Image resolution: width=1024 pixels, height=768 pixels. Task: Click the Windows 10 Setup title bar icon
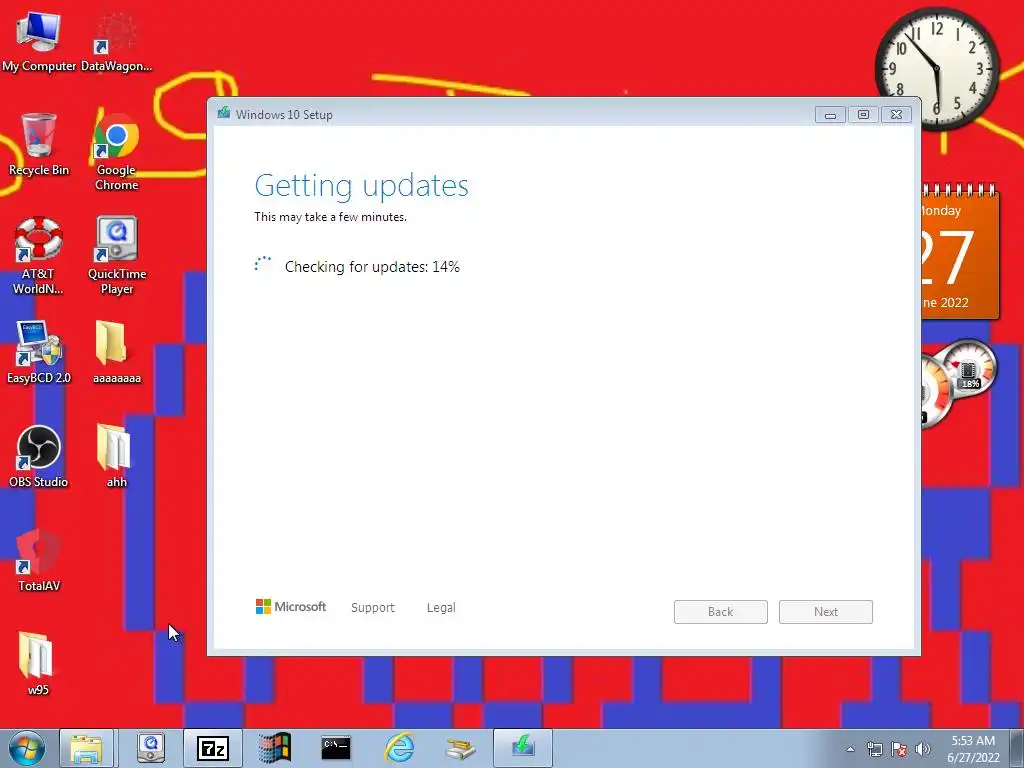(x=224, y=114)
